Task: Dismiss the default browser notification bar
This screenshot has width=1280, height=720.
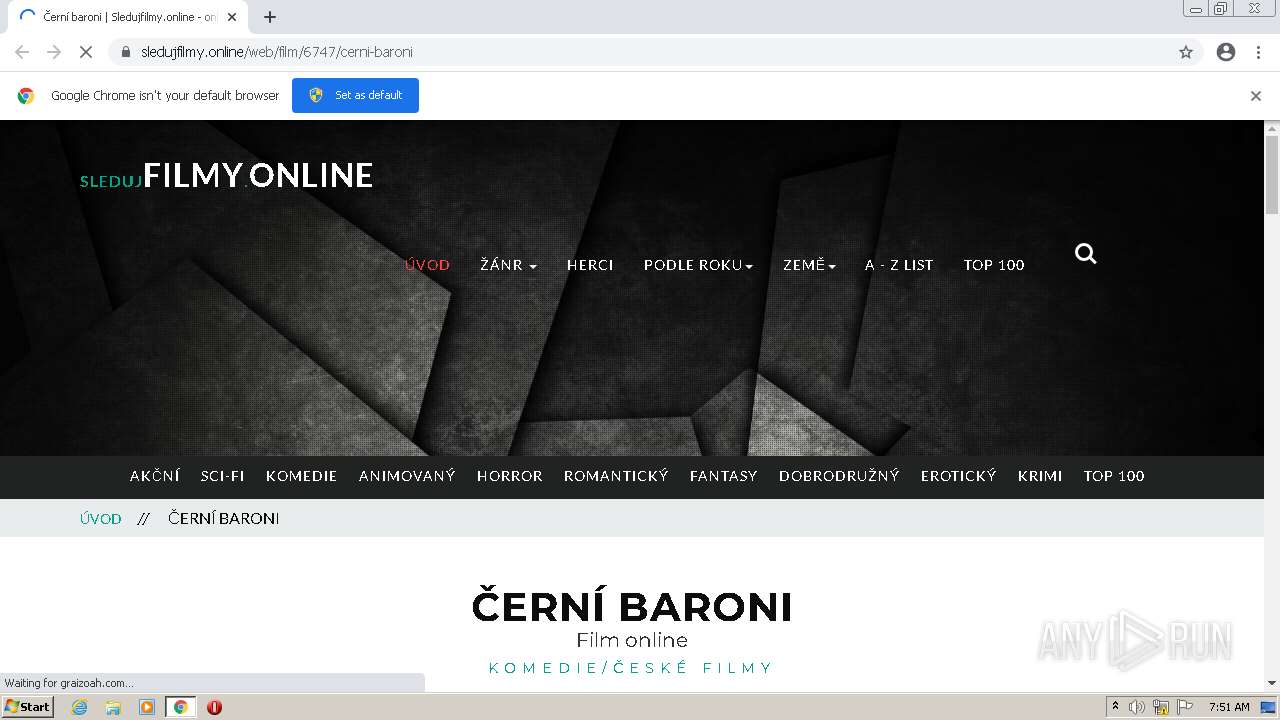Action: pyautogui.click(x=1256, y=96)
